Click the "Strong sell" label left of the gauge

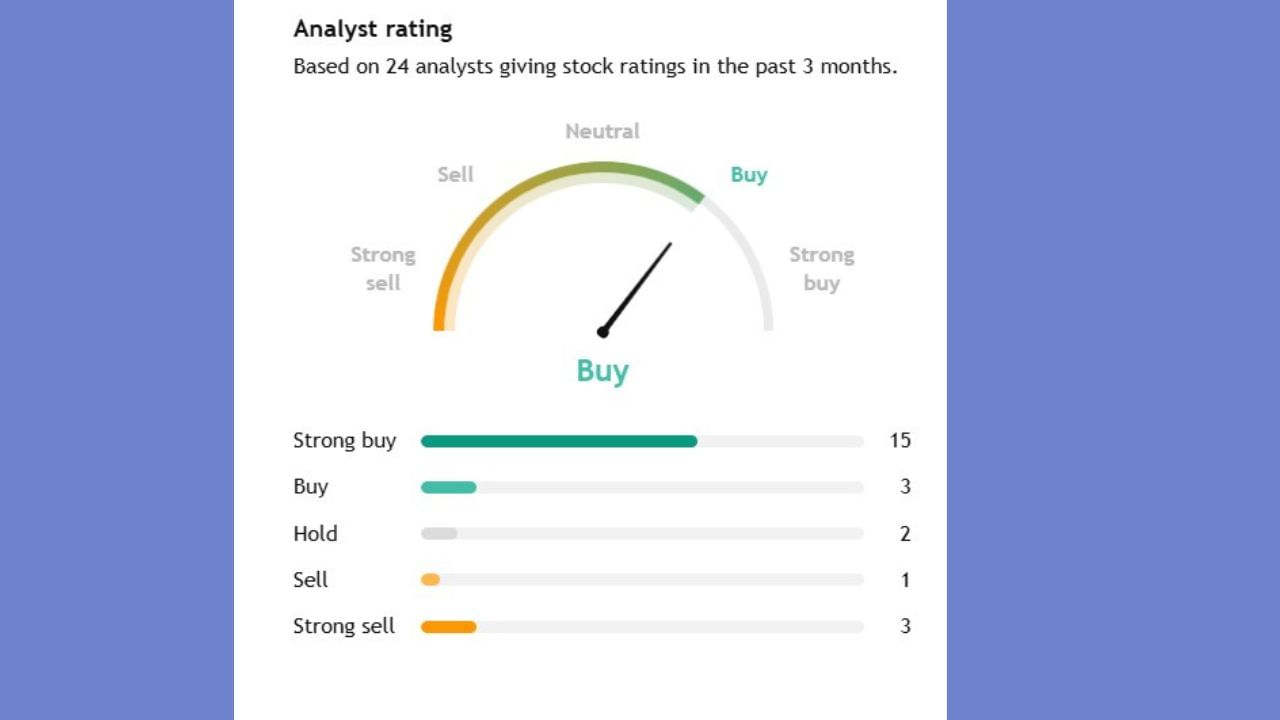383,268
